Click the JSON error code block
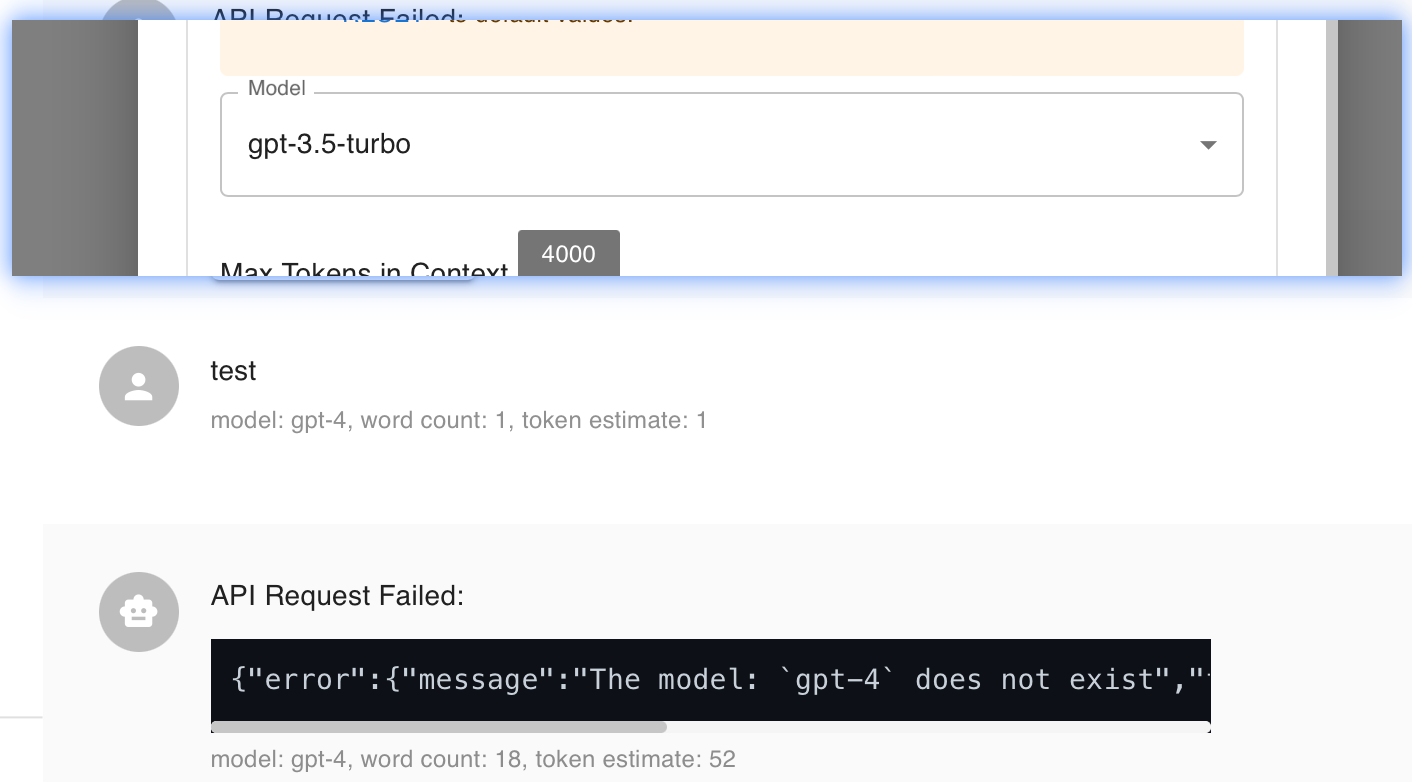The width and height of the screenshot is (1412, 782). pos(711,680)
